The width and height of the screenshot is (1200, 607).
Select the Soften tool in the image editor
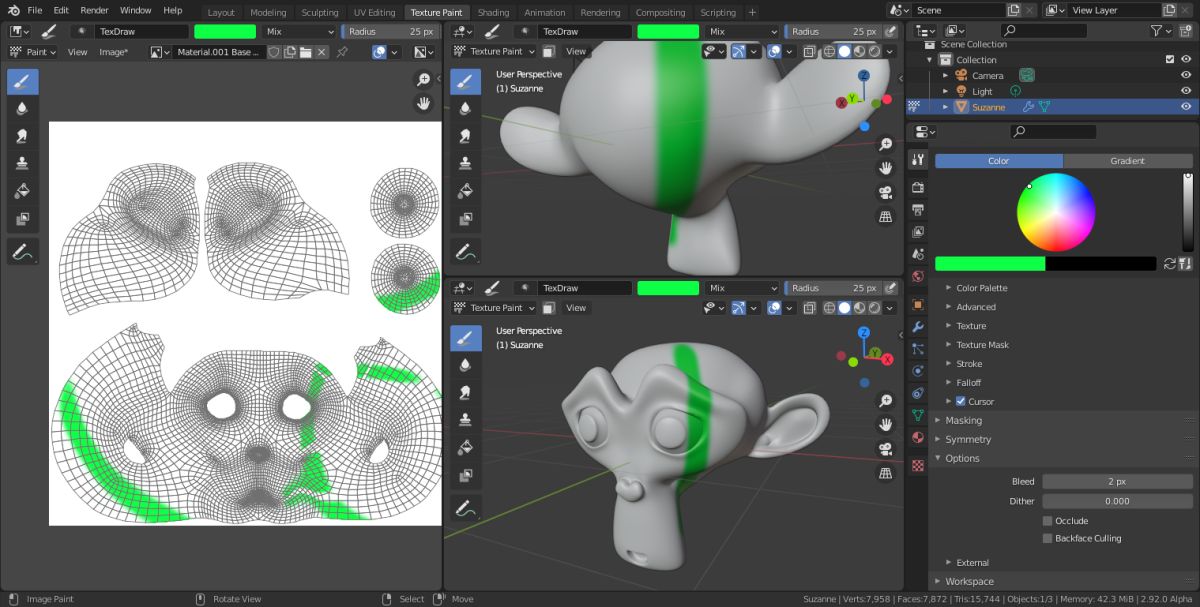point(22,109)
